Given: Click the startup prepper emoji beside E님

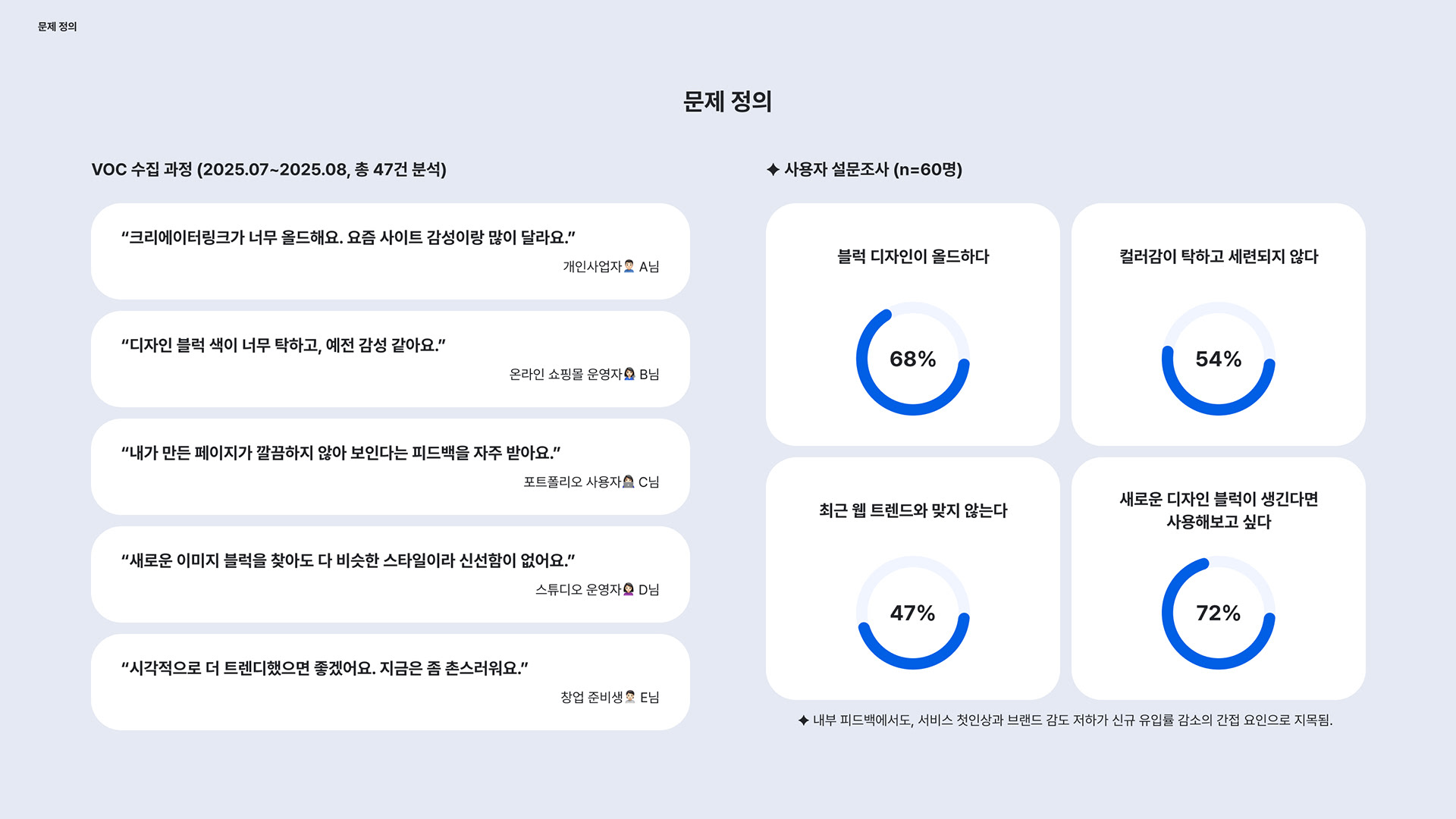Looking at the screenshot, I should pyautogui.click(x=630, y=697).
